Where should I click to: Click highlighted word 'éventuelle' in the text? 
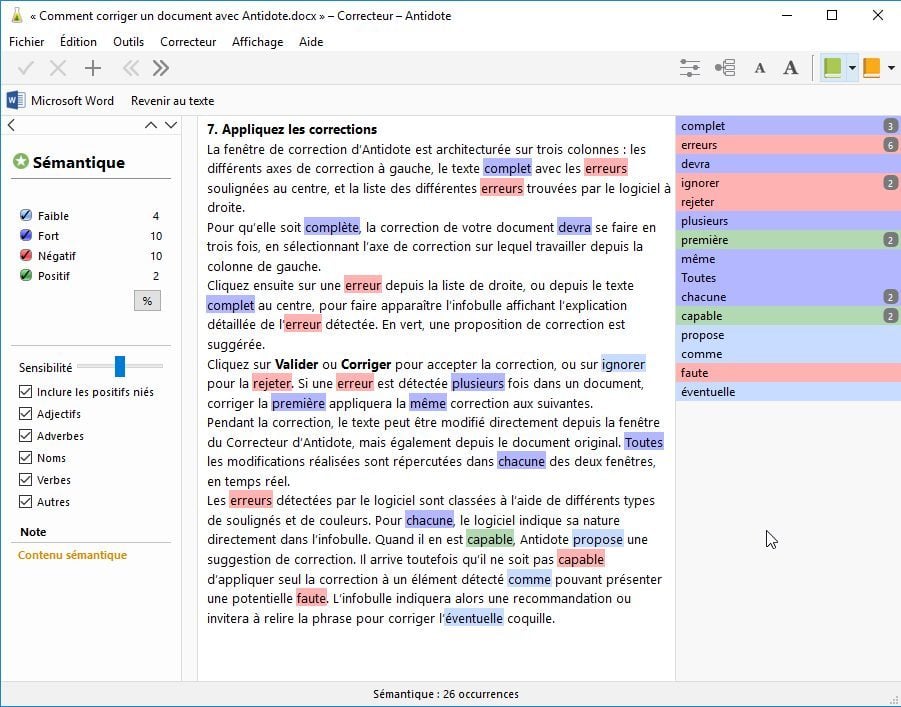tap(474, 618)
